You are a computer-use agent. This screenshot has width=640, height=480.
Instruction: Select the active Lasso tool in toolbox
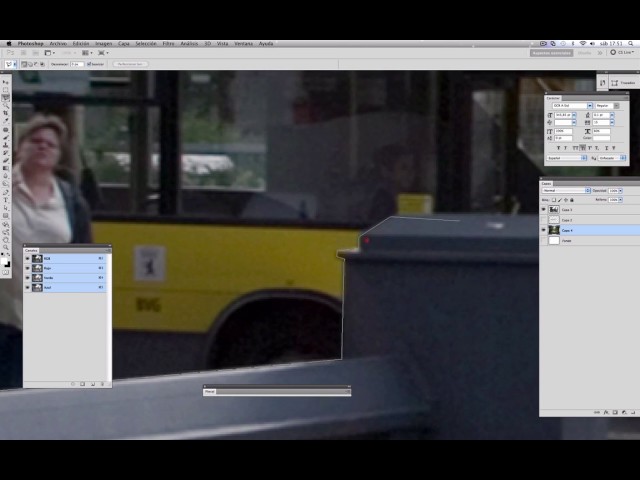coord(6,98)
